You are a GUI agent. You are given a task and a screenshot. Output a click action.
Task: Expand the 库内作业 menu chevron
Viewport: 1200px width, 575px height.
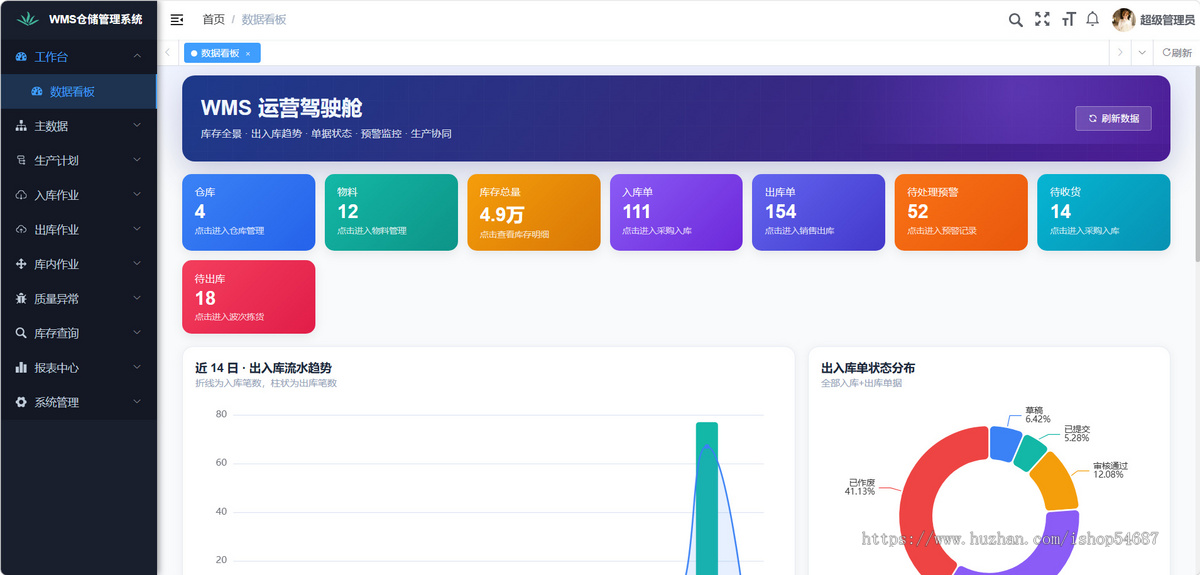click(x=137, y=263)
